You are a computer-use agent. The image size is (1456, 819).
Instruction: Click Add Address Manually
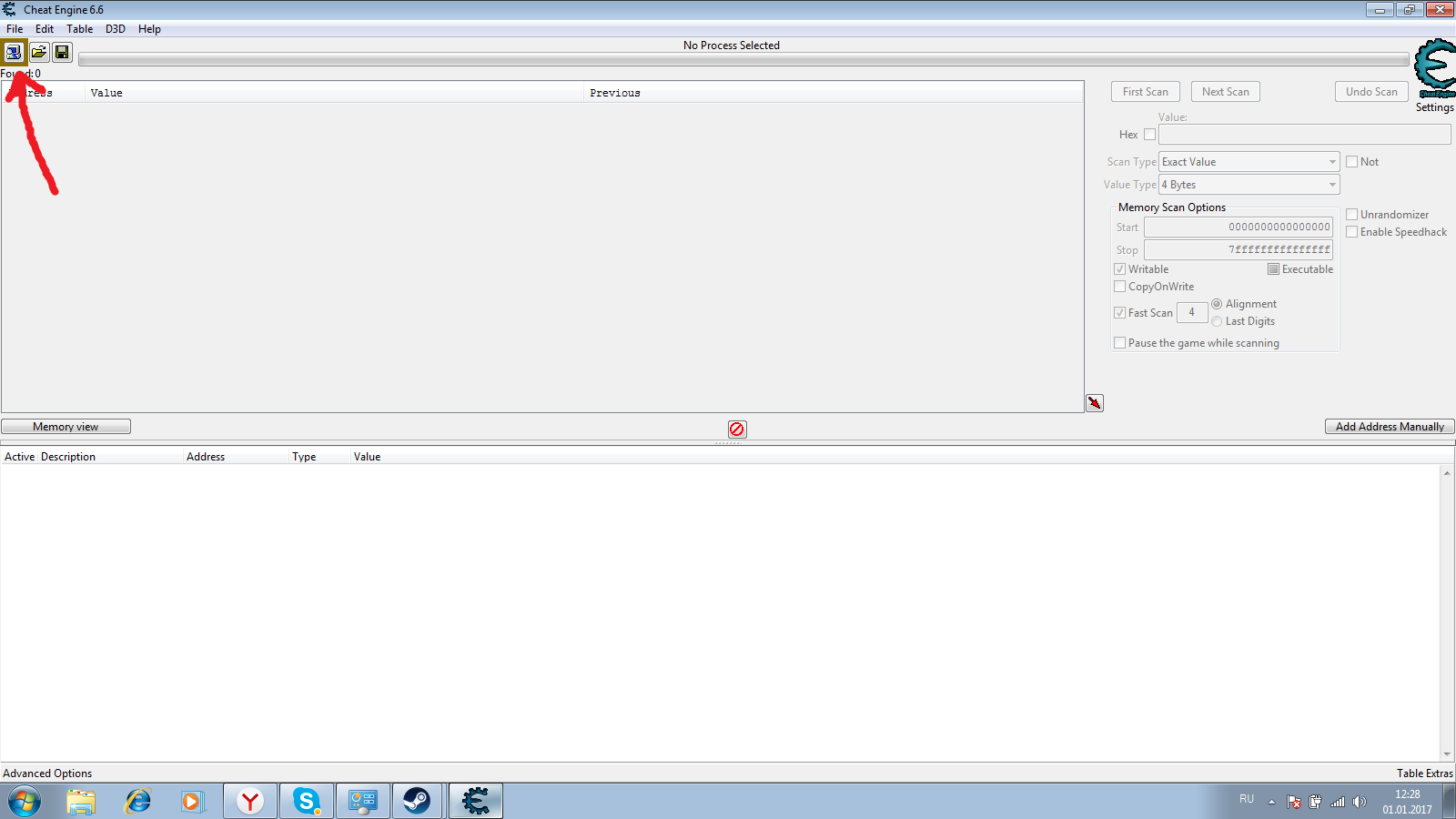click(1390, 427)
